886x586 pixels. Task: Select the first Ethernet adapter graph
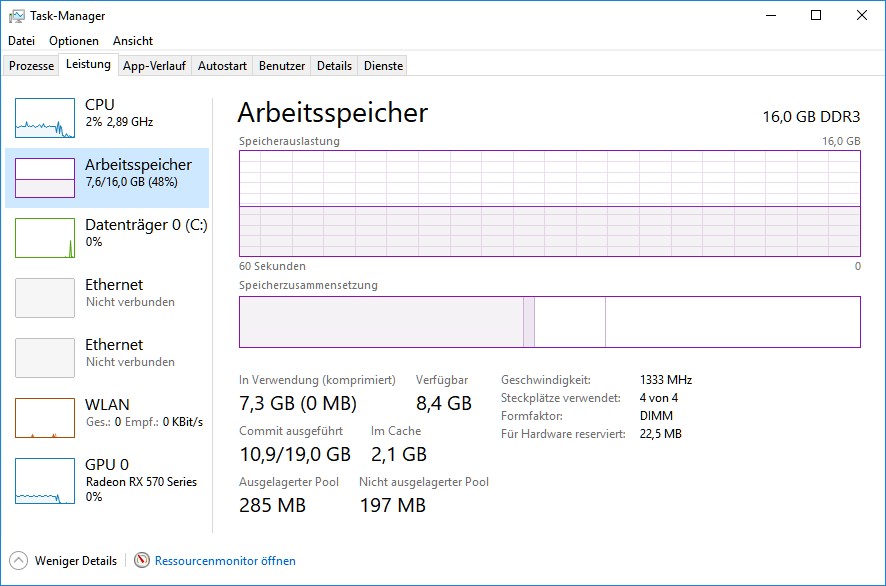[x=45, y=298]
